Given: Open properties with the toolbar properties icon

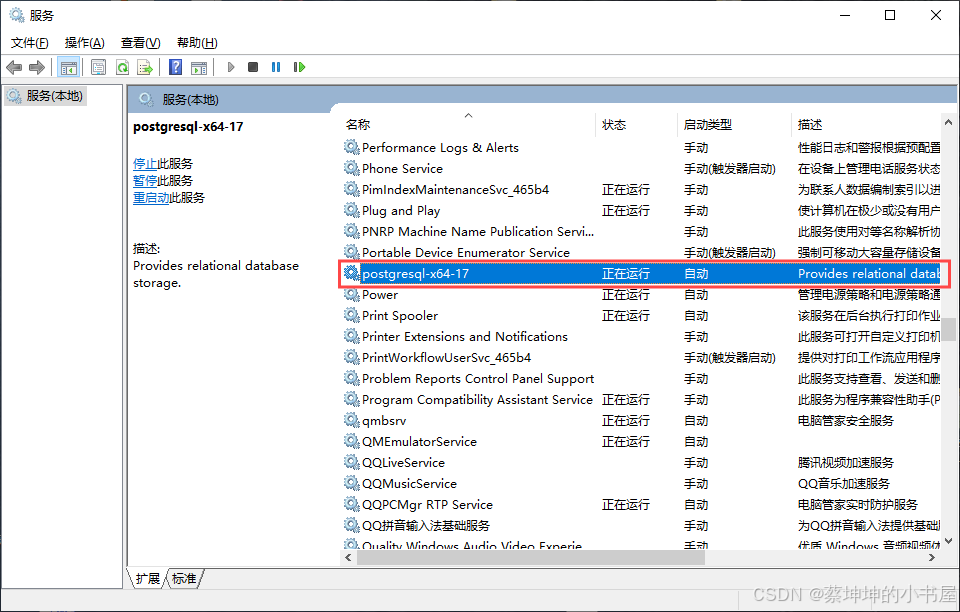Looking at the screenshot, I should pos(99,67).
